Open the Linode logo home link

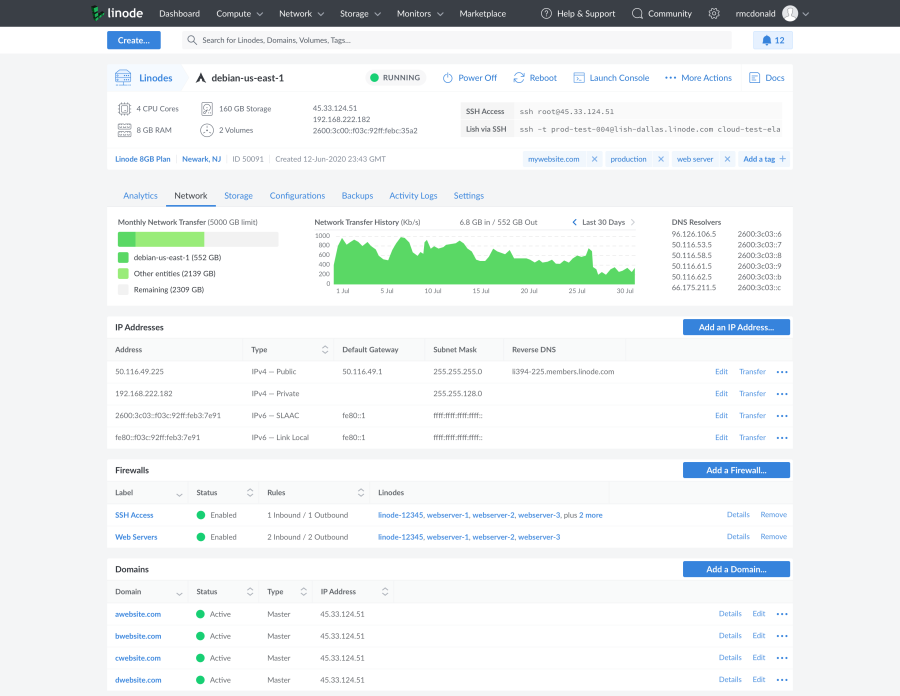tap(117, 13)
